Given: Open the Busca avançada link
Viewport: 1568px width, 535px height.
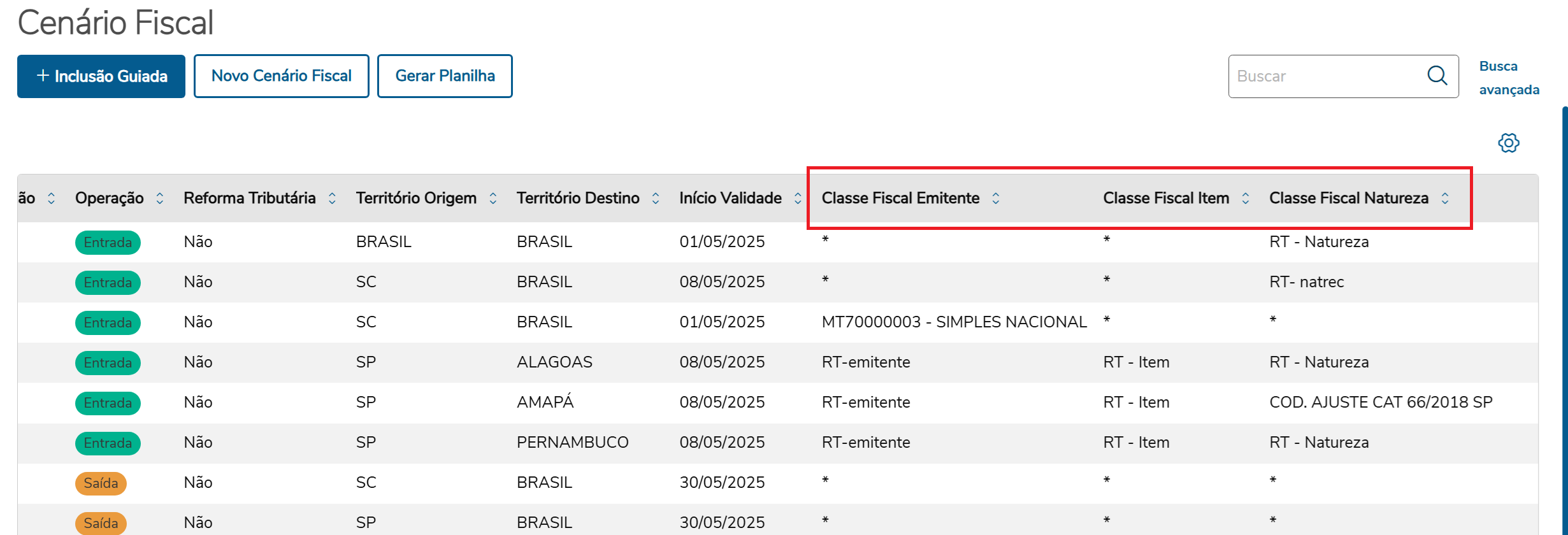Looking at the screenshot, I should 1508,78.
